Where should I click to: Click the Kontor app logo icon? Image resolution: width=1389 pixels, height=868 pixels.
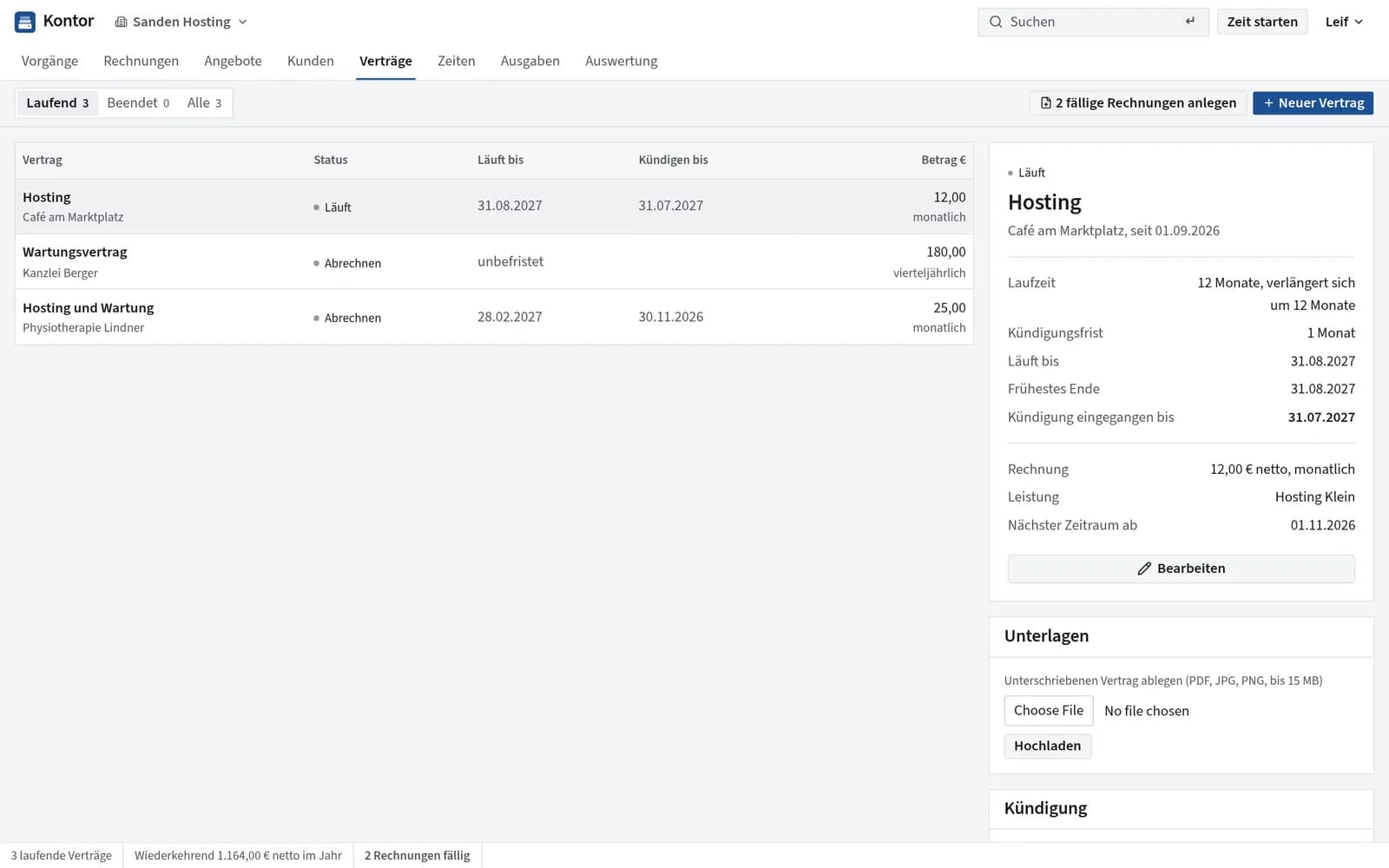pyautogui.click(x=25, y=22)
